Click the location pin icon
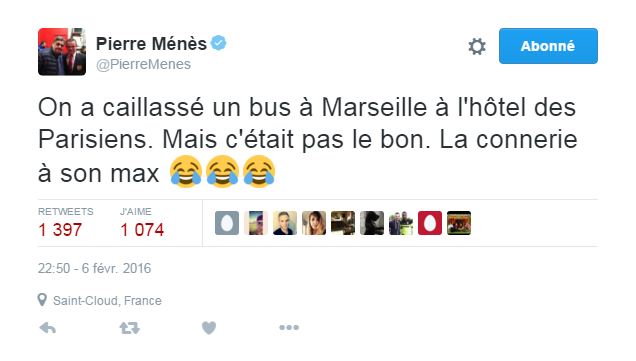This screenshot has width=636, height=361. click(42, 300)
